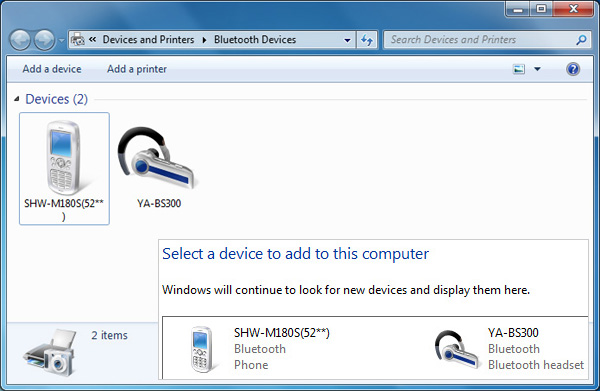Click the YA-BS300 label under headset
This screenshot has width=600, height=391.
click(x=159, y=203)
